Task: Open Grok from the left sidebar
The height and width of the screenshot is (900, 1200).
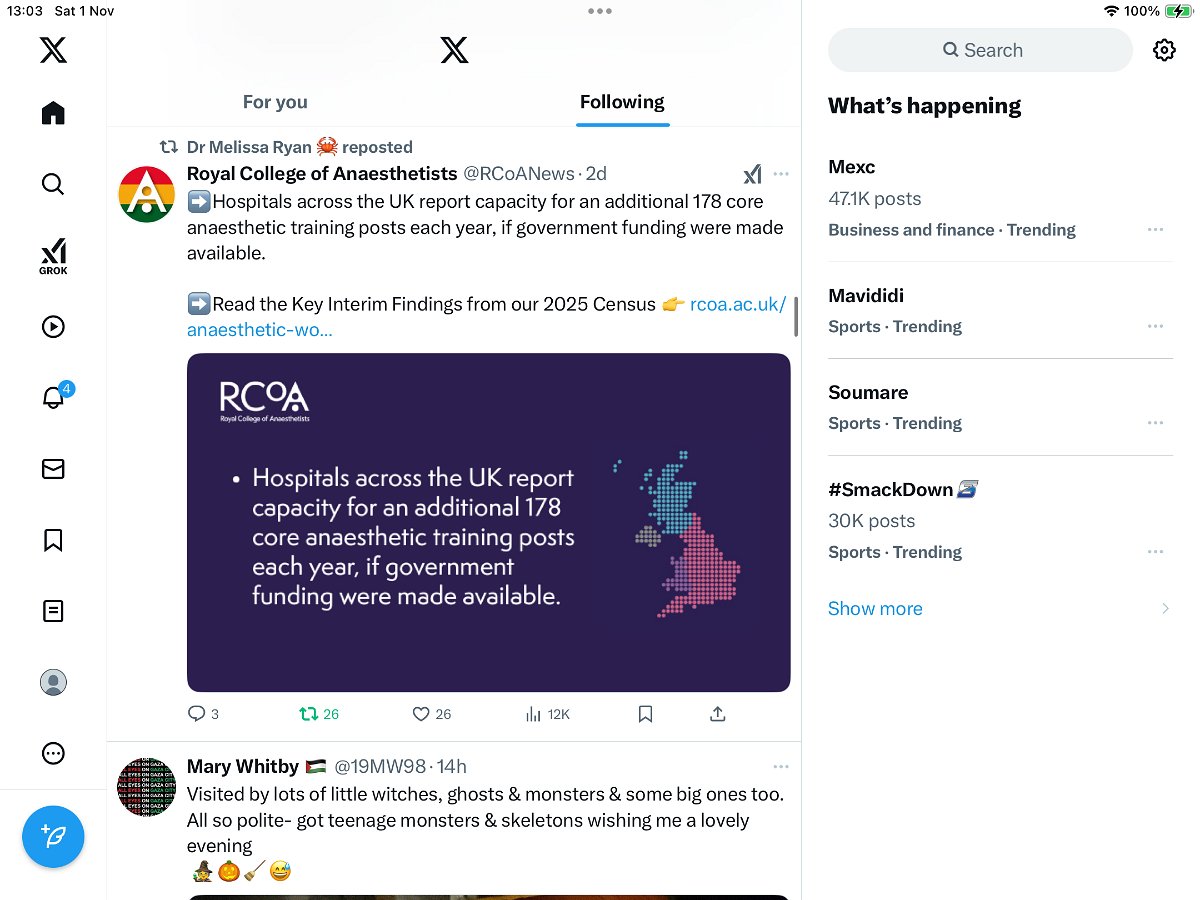Action: coord(53,255)
